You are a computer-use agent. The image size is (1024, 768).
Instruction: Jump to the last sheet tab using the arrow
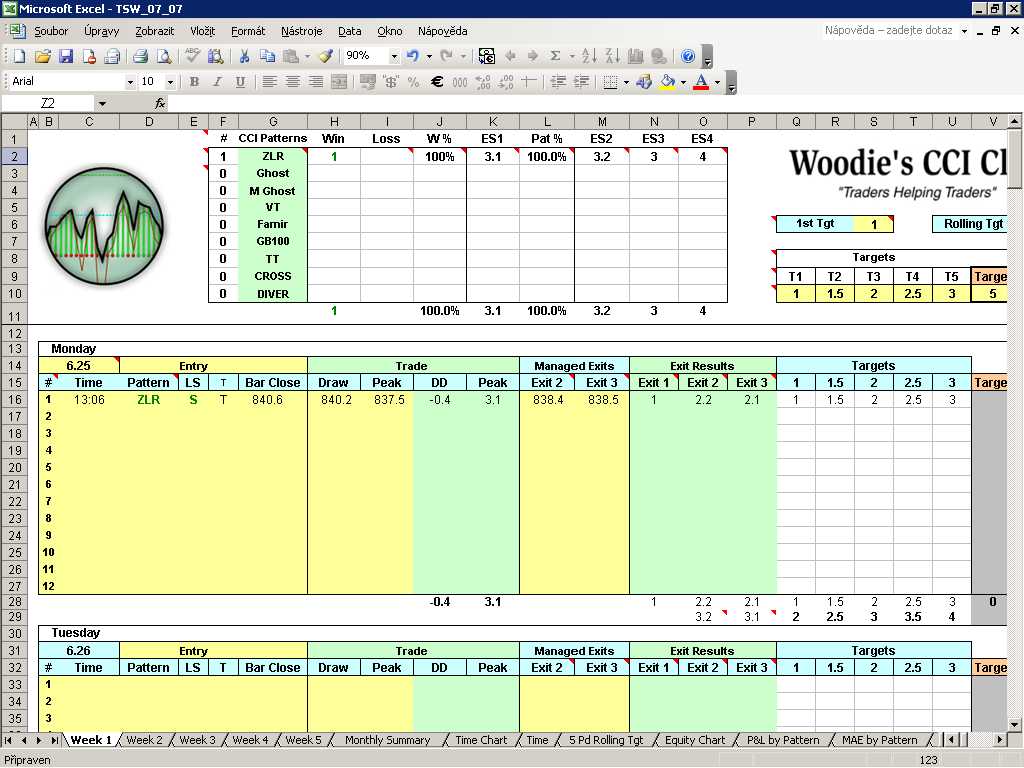tap(55, 740)
